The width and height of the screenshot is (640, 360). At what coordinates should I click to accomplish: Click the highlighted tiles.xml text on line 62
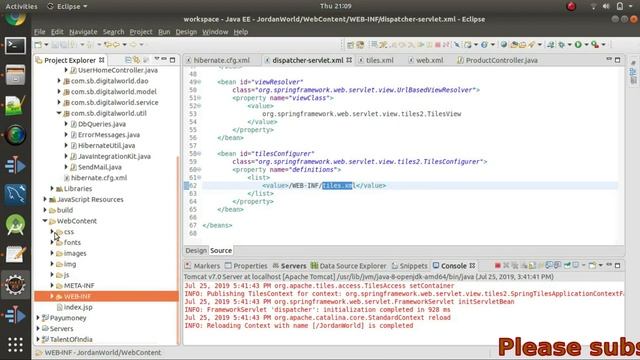pyautogui.click(x=337, y=186)
